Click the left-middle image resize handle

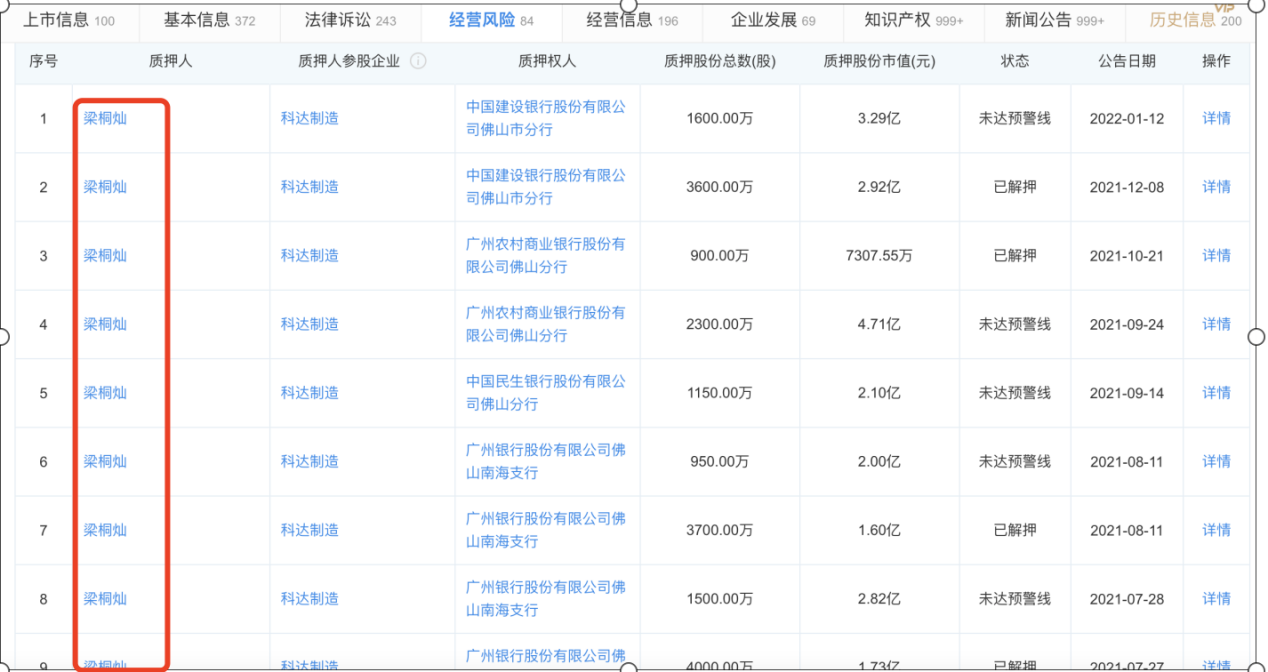(x=3, y=337)
